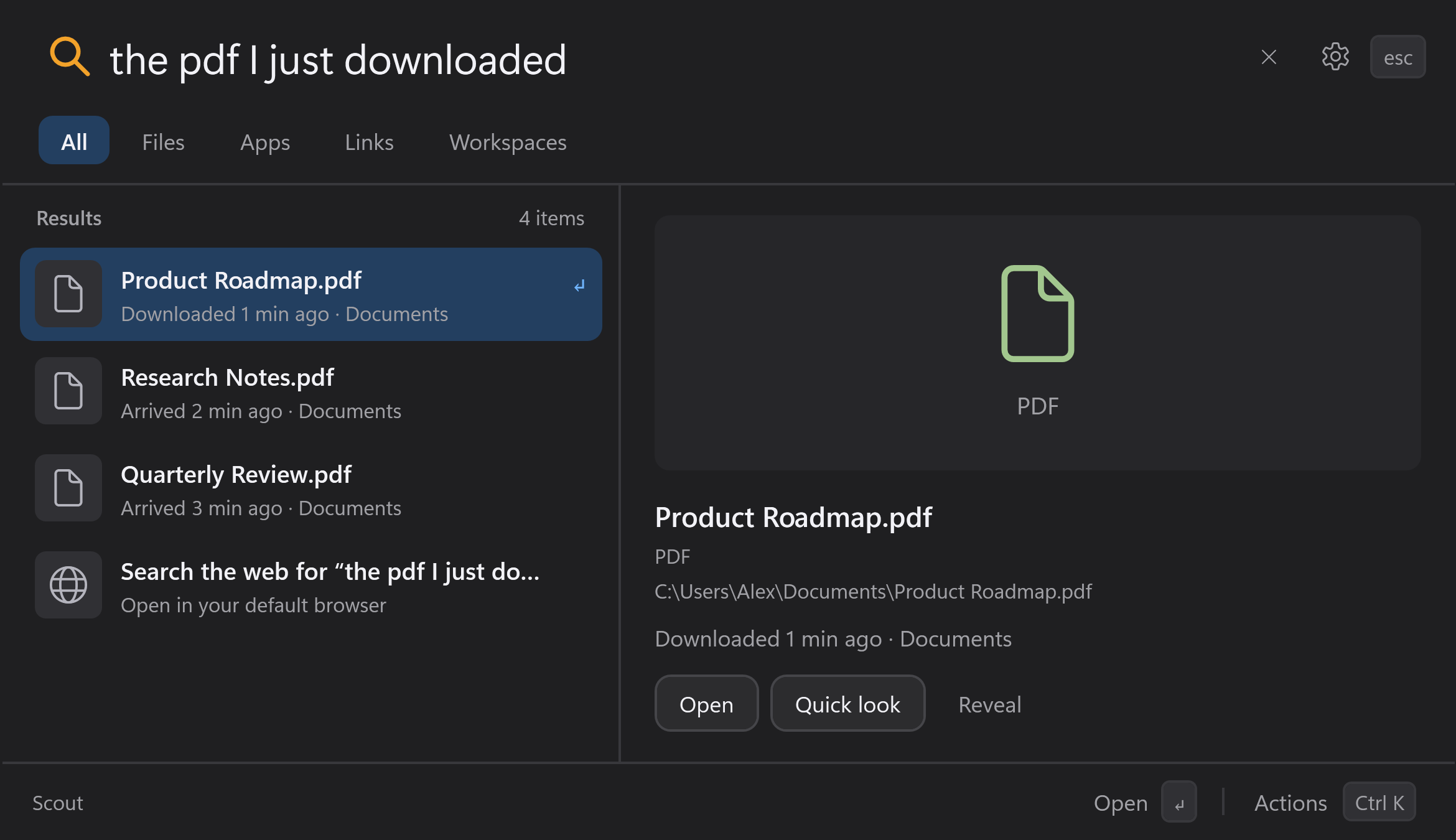Click the Actions label in the footer
Screen dimensions: 1456x840
(x=1290, y=803)
